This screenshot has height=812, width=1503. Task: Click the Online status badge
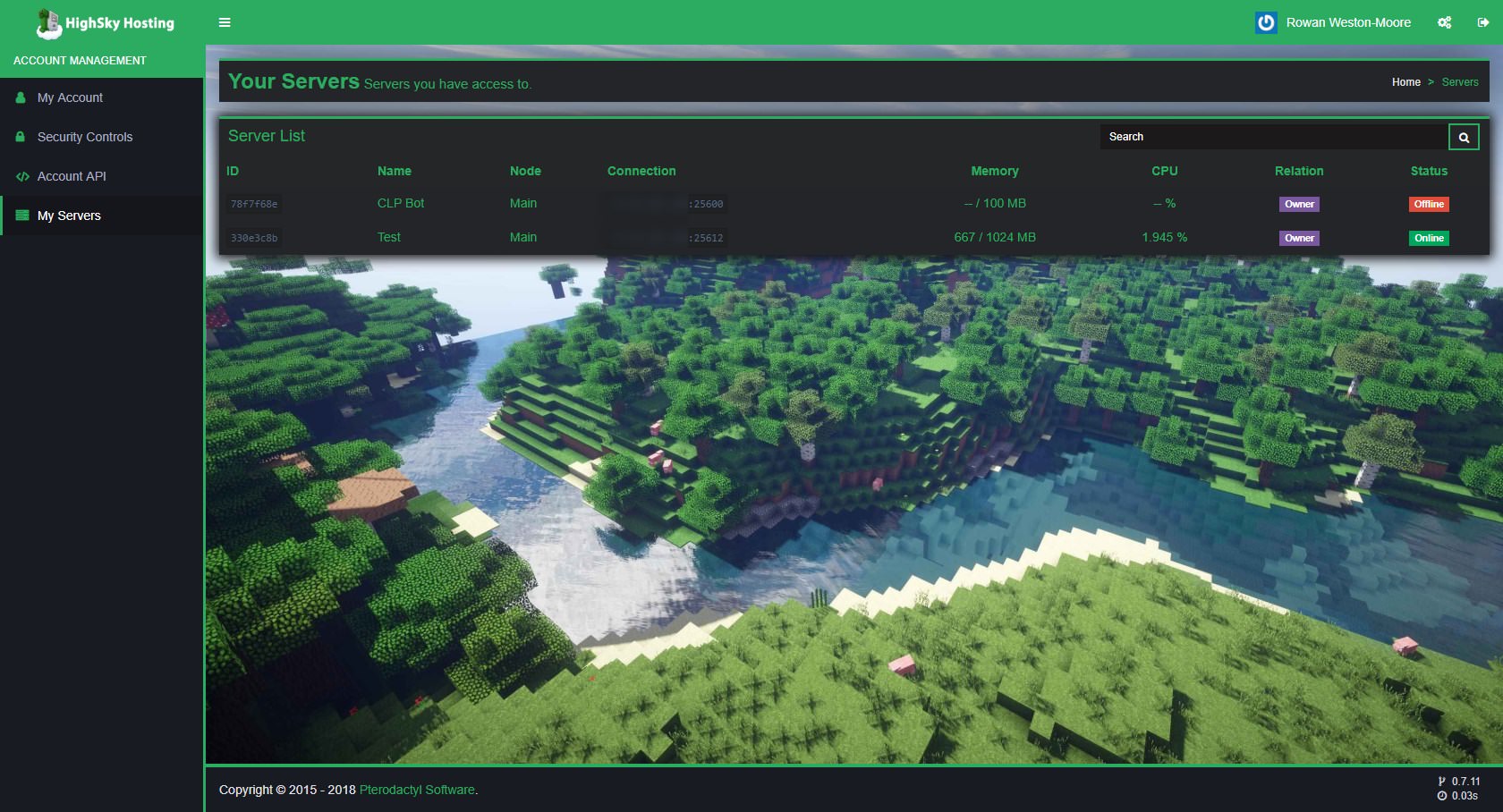pos(1429,238)
